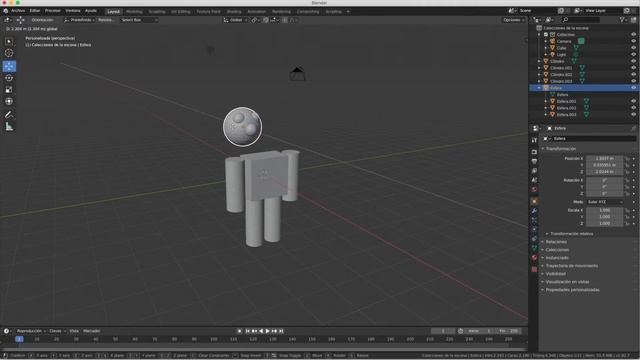The image size is (640, 360).
Task: Open the rotation Modo Euler XYZ dropdown
Action: pyautogui.click(x=605, y=202)
